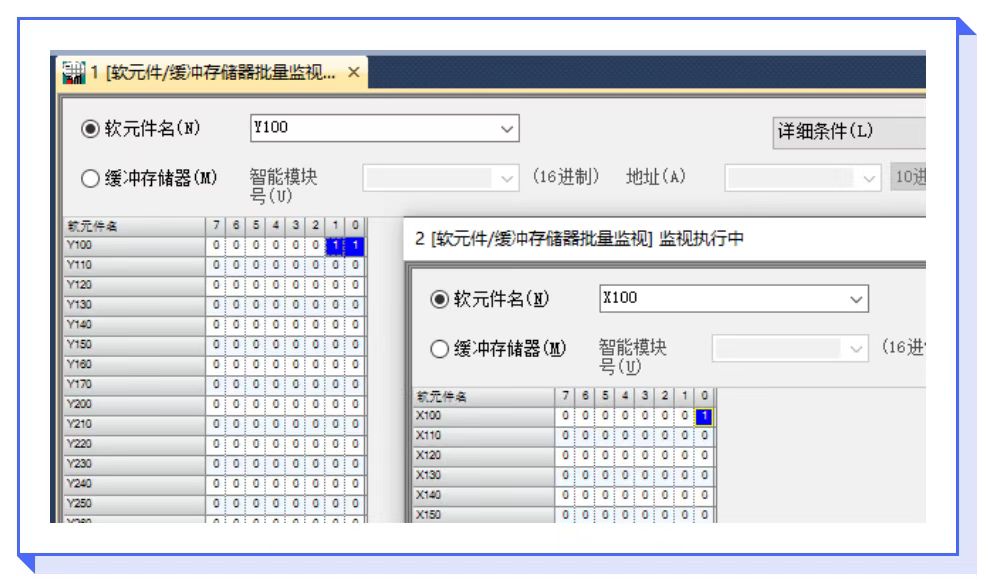992x580 pixels.
Task: Select the Y250 row label
Action: pyautogui.click(x=134, y=504)
